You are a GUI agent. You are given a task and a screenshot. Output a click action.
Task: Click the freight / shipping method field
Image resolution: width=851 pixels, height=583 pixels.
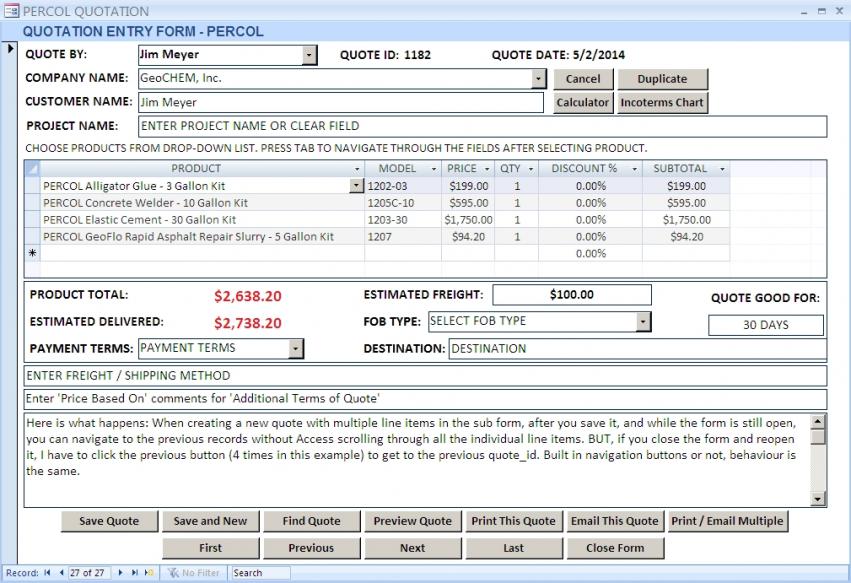[x=426, y=376]
